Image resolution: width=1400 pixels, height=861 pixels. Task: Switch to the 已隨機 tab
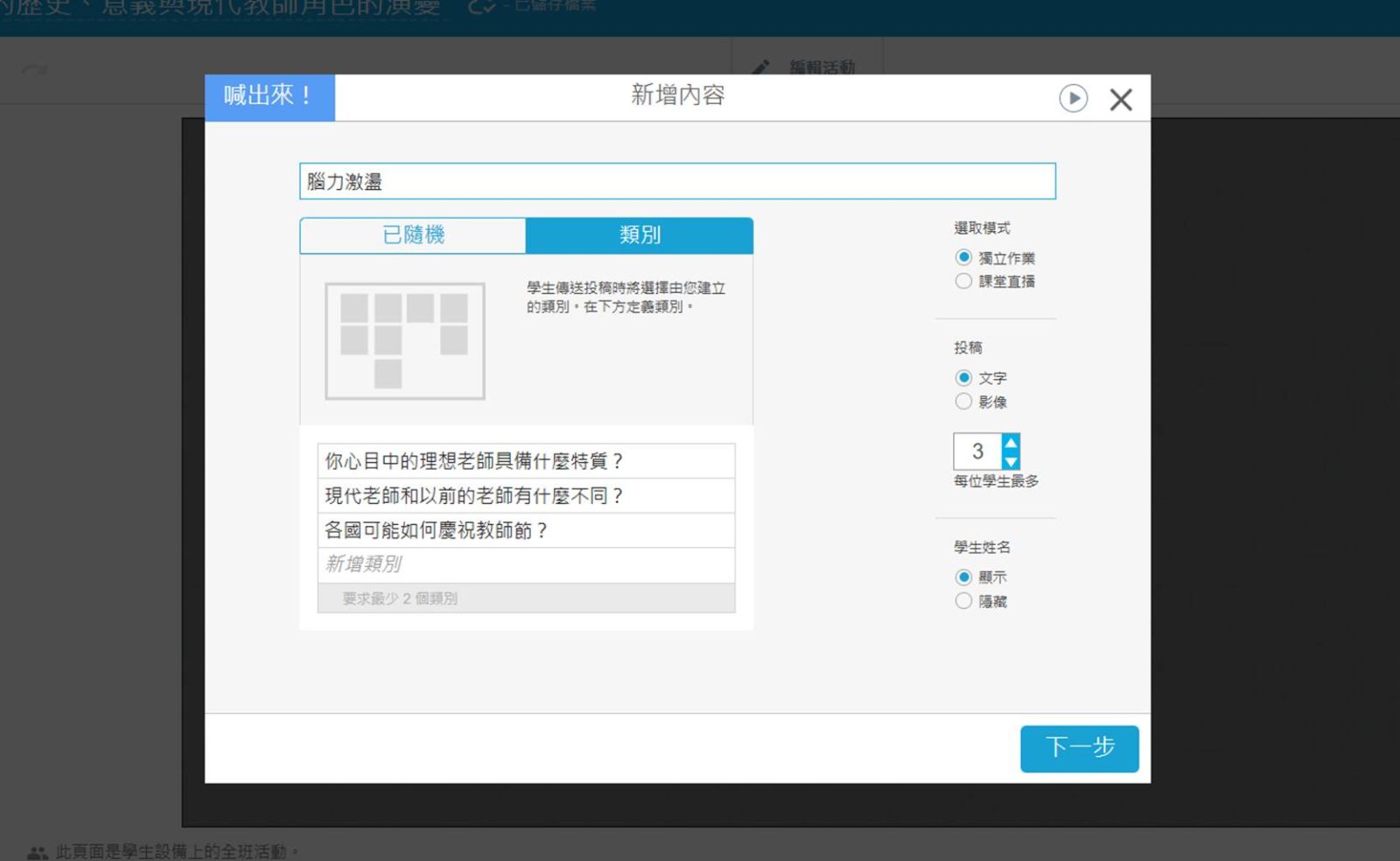pos(413,235)
